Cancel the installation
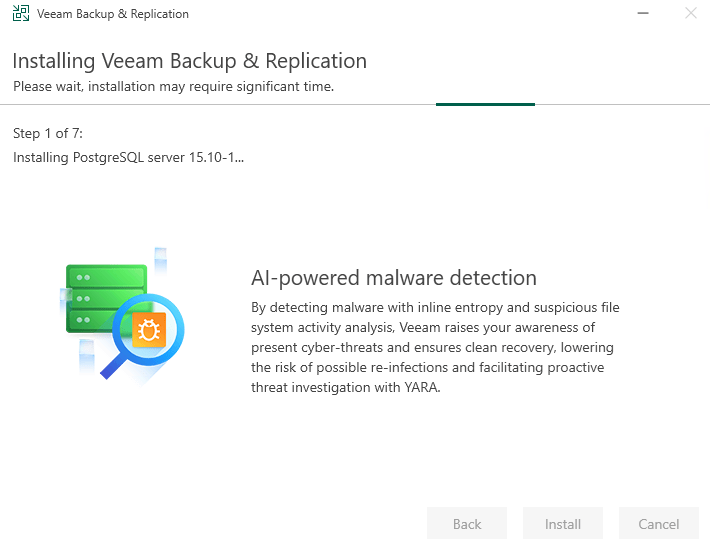The width and height of the screenshot is (710, 554). (x=659, y=524)
